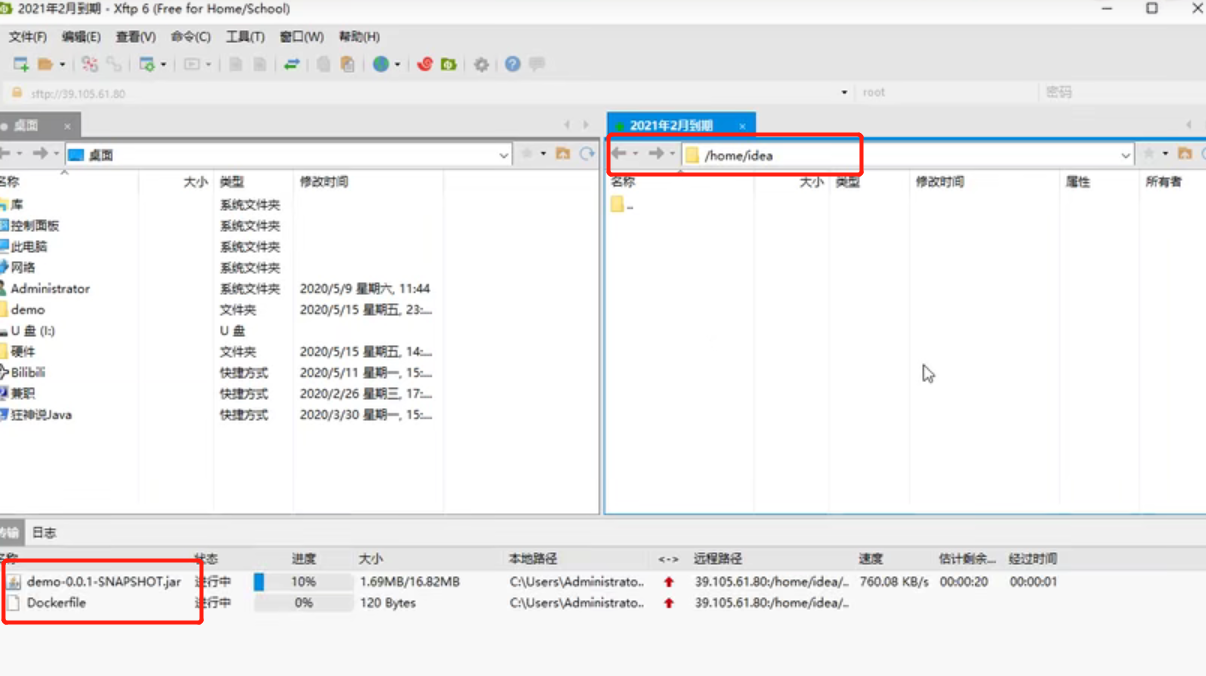Viewport: 1206px width, 676px height.
Task: Open the dropdown arrow next to the globe icon
Action: tap(397, 65)
